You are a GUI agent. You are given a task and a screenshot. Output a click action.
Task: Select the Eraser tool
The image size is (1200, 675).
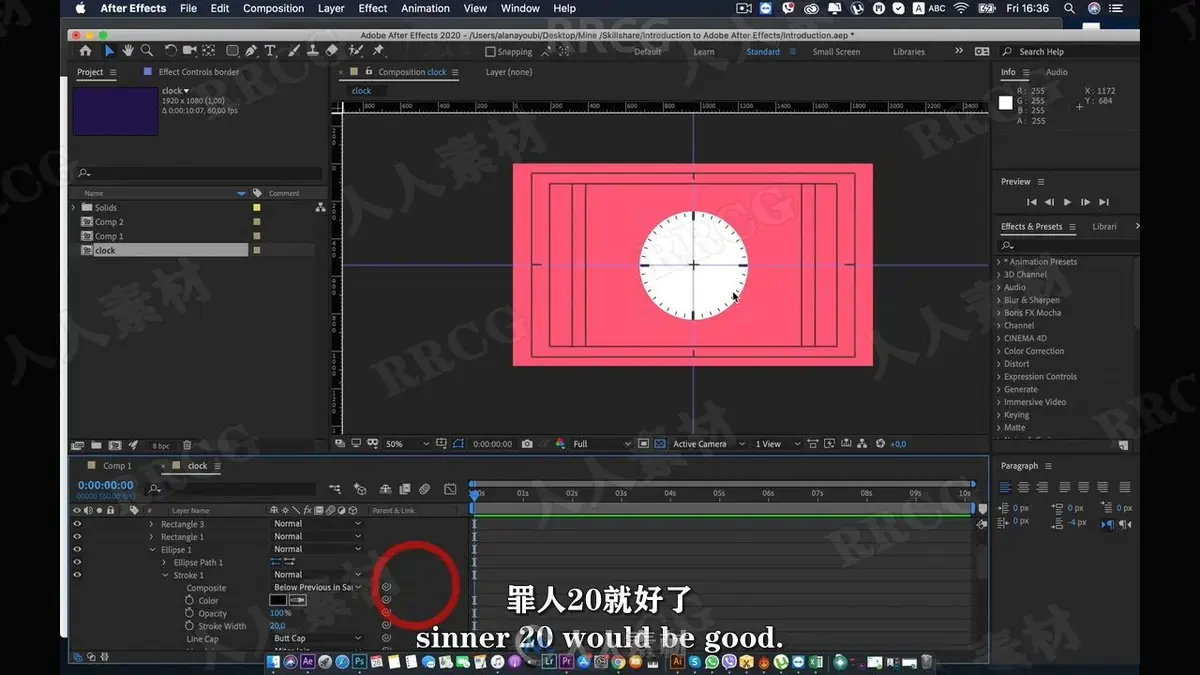[332, 51]
